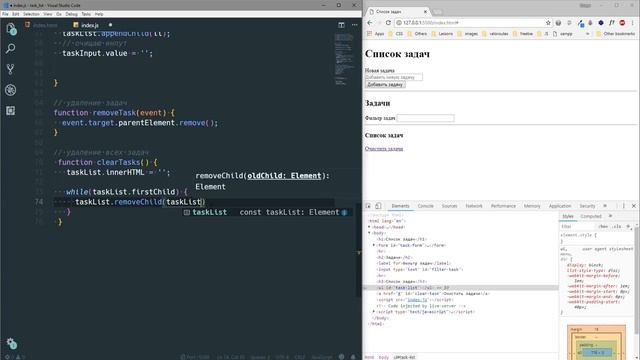Click the red extension icon in Chrome toolbar
640x360 pixels.
point(622,23)
